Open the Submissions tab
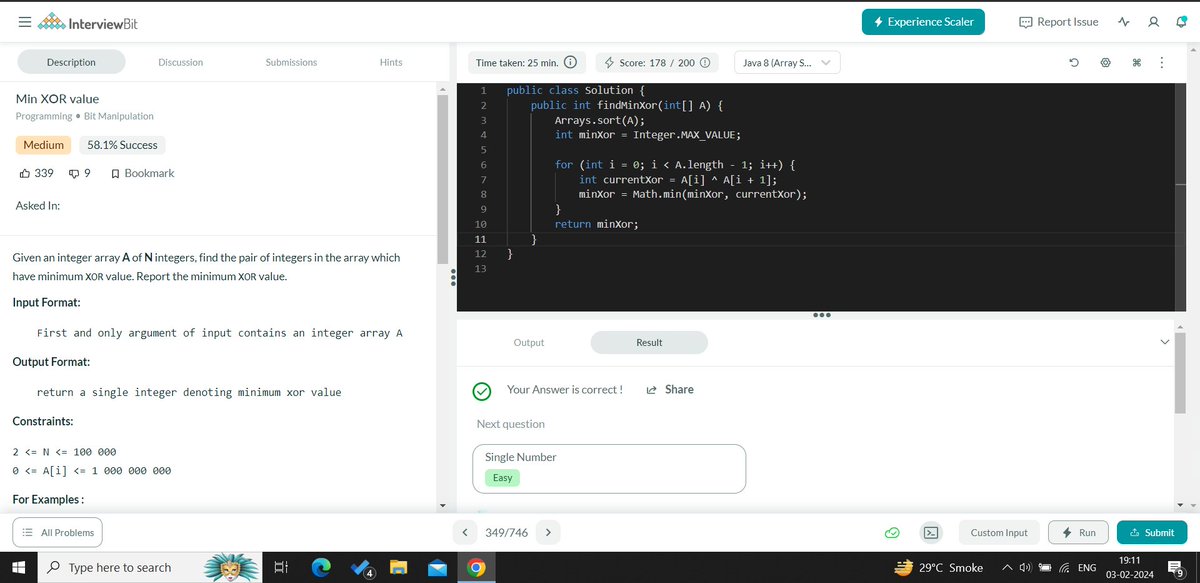 291,62
